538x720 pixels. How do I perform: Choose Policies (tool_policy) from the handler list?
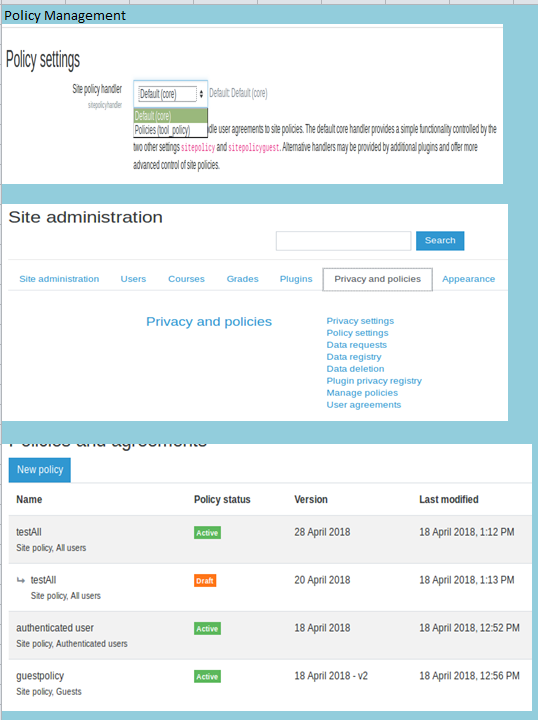click(x=170, y=130)
